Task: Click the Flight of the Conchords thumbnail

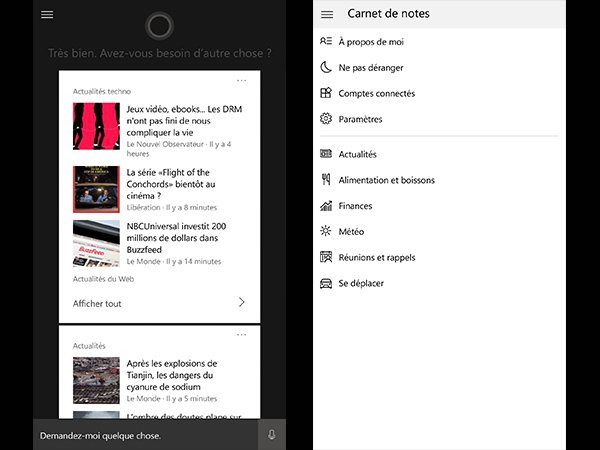Action: (96, 189)
